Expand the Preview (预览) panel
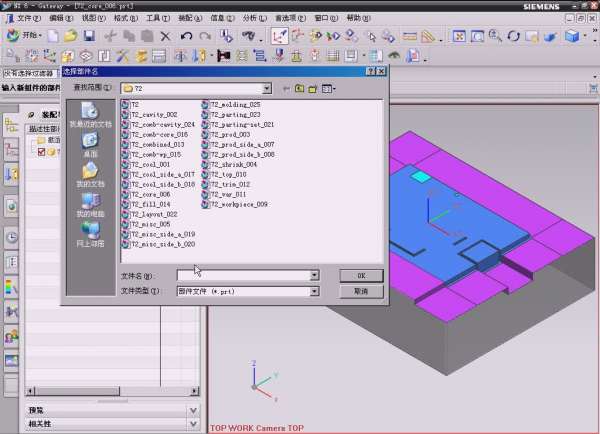 [x=193, y=410]
